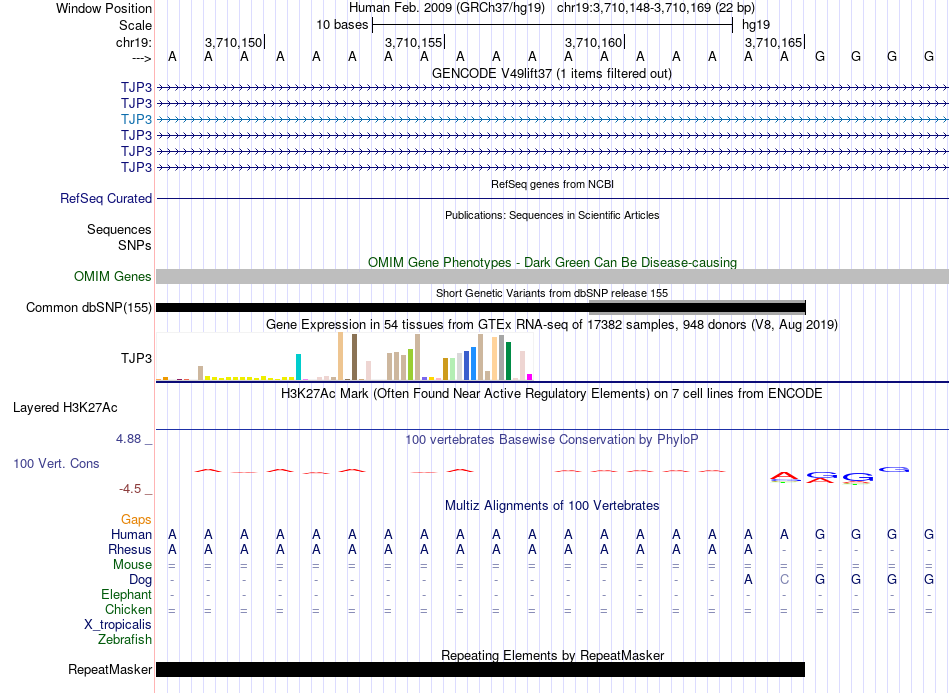Click the cyan bar in GTEx chart
The image size is (950, 693).
pyautogui.click(x=298, y=367)
